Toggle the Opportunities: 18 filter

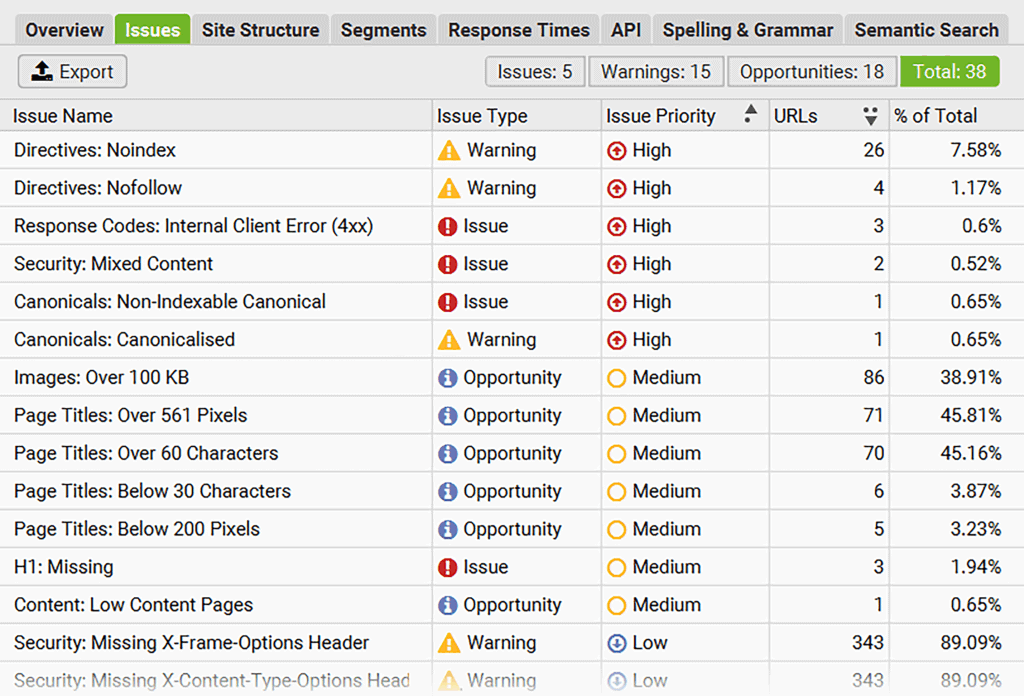811,71
